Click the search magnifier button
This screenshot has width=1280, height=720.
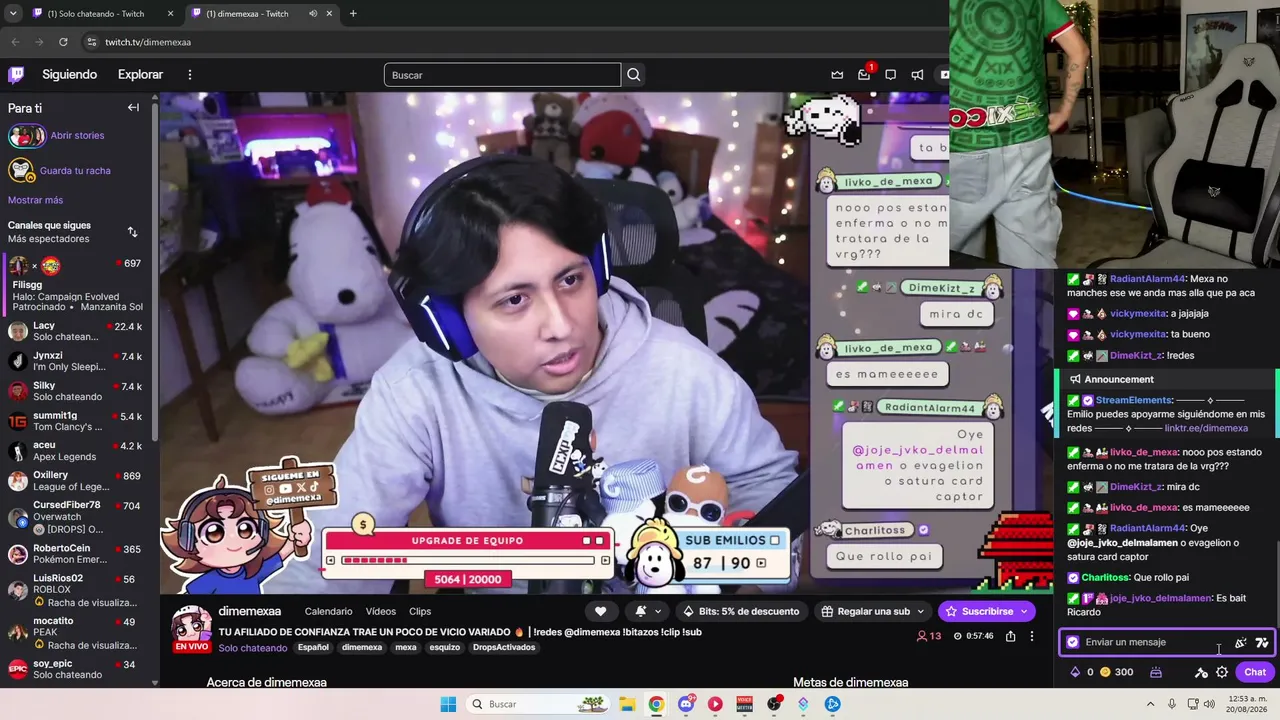634,75
